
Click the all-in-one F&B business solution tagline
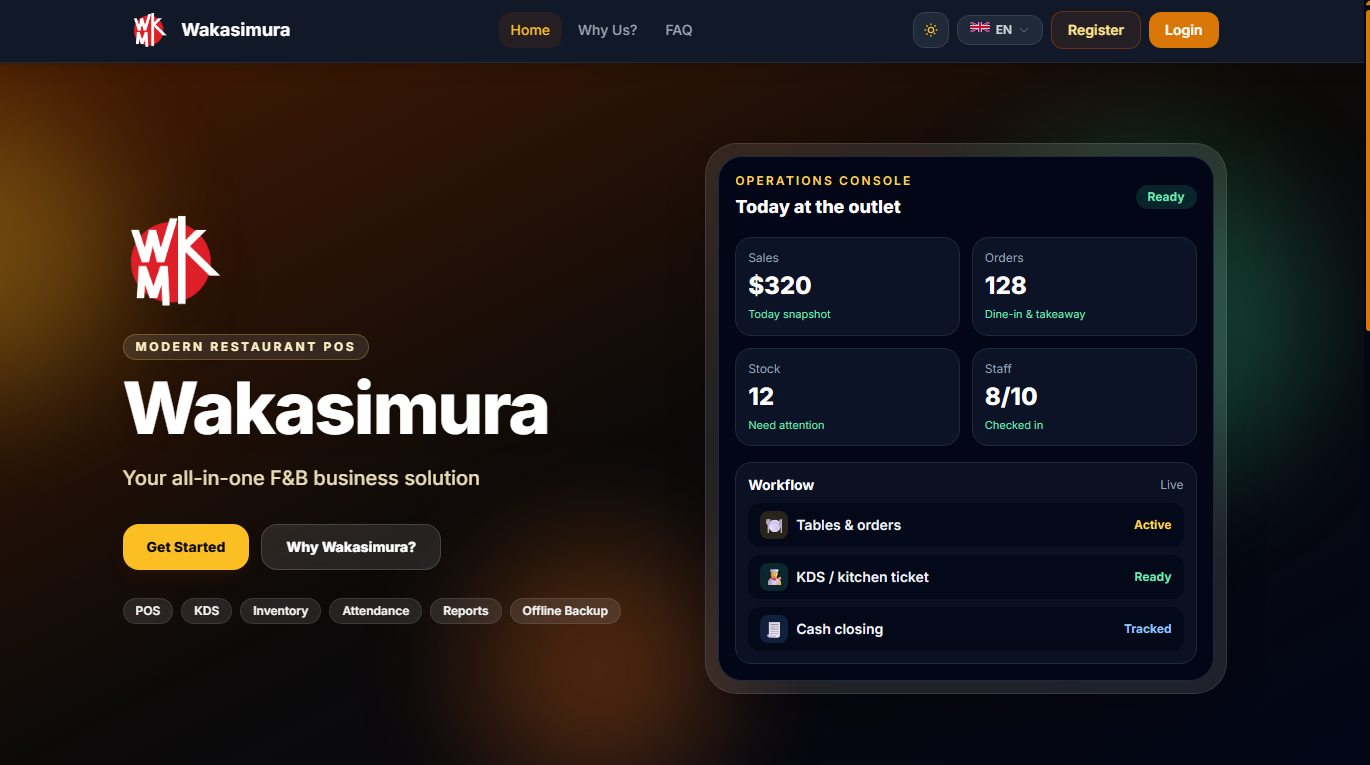click(x=301, y=478)
